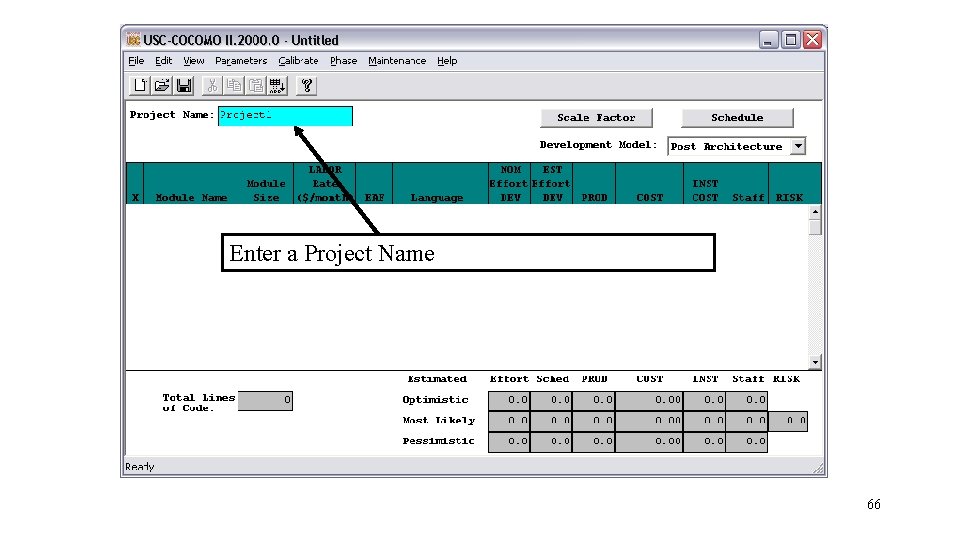This screenshot has height=540, width=960.
Task: Open the Maintenance menu
Action: point(397,61)
